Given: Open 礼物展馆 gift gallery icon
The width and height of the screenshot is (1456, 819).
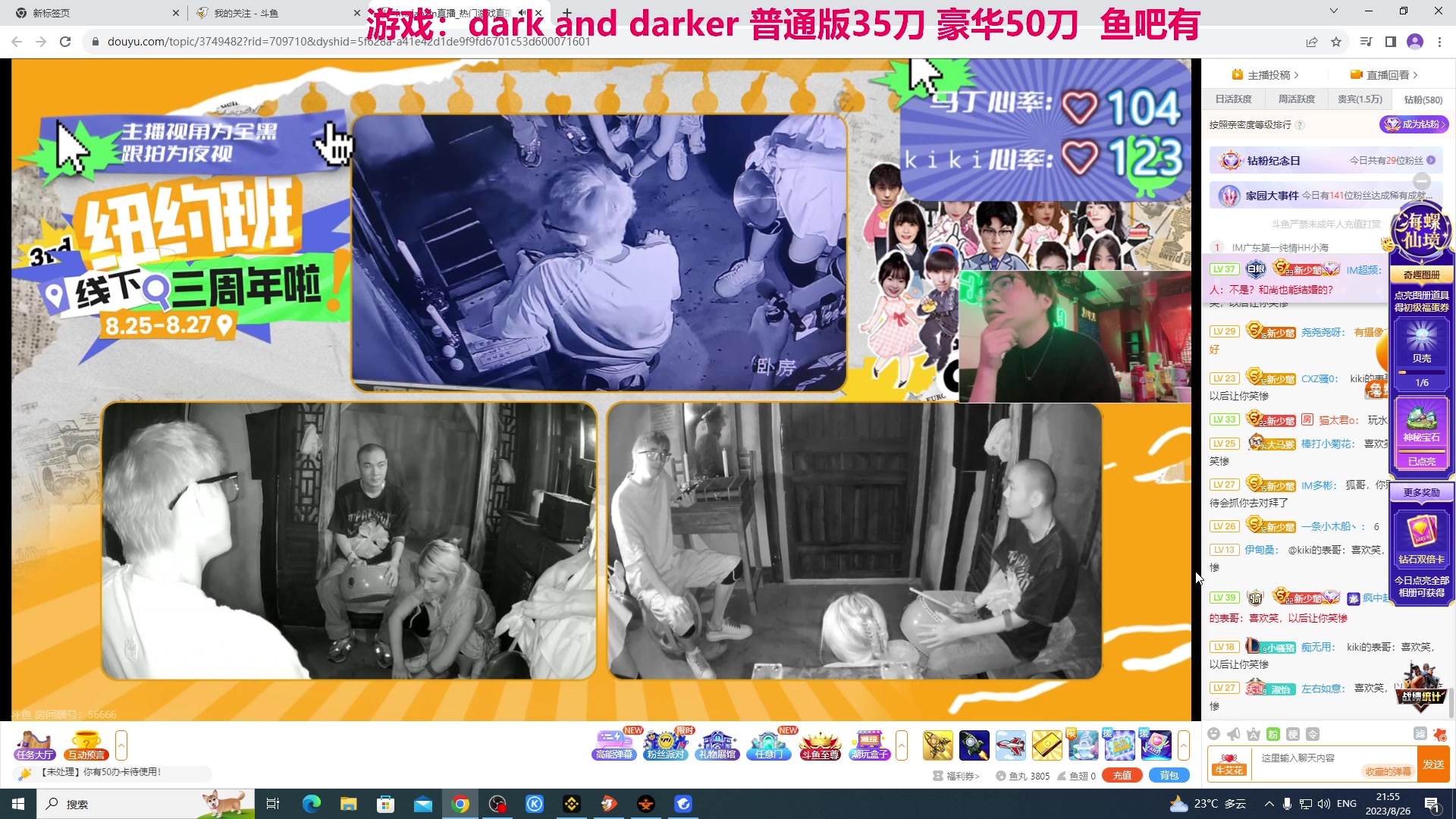Looking at the screenshot, I should (x=717, y=745).
